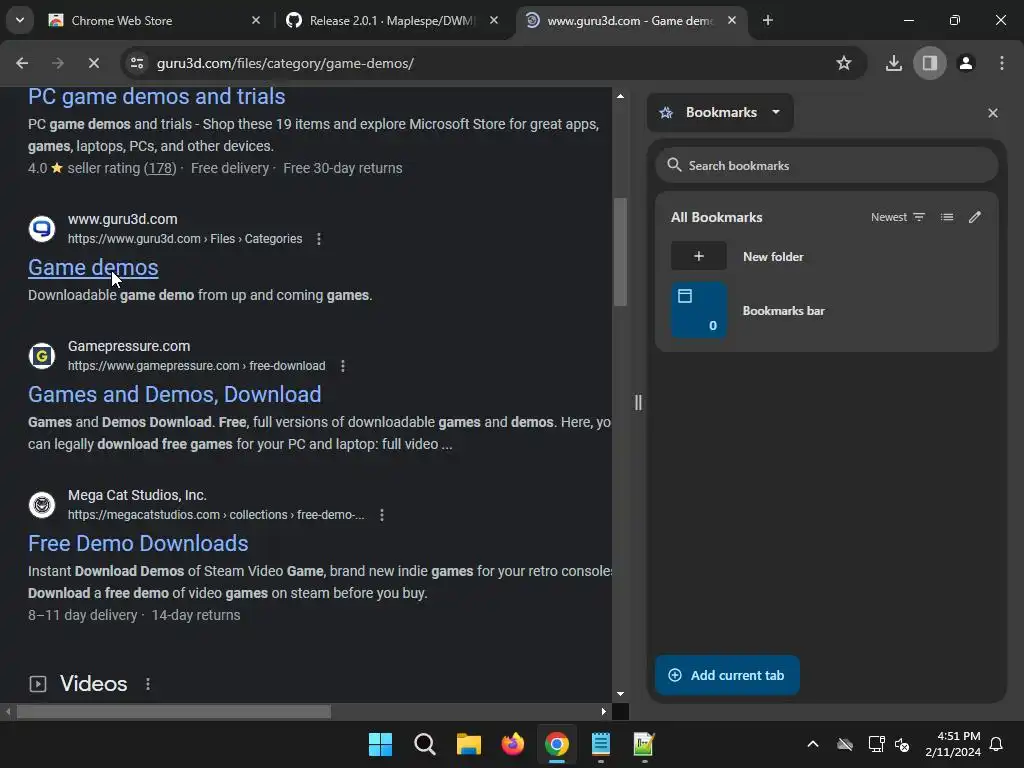
Task: Open the clock showing 4:51 PM
Action: [953, 744]
